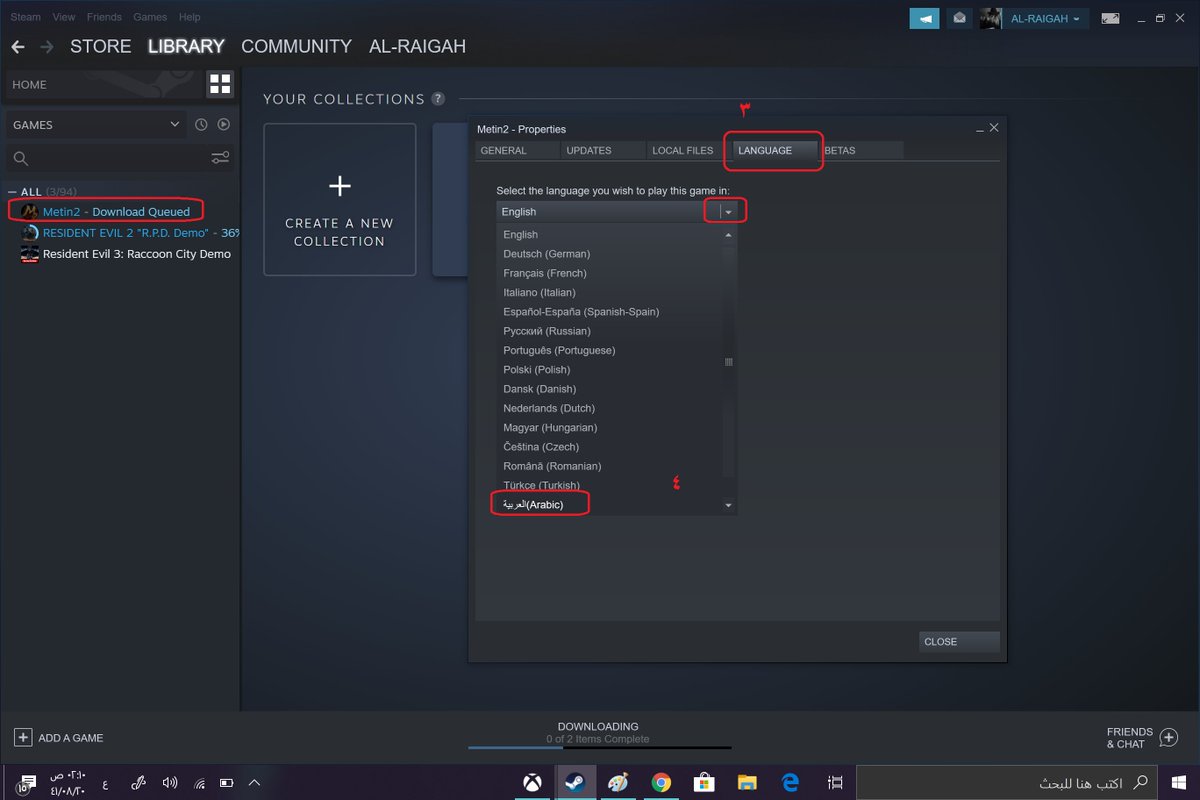Choose Čeština (Czech) from the list

pyautogui.click(x=610, y=447)
